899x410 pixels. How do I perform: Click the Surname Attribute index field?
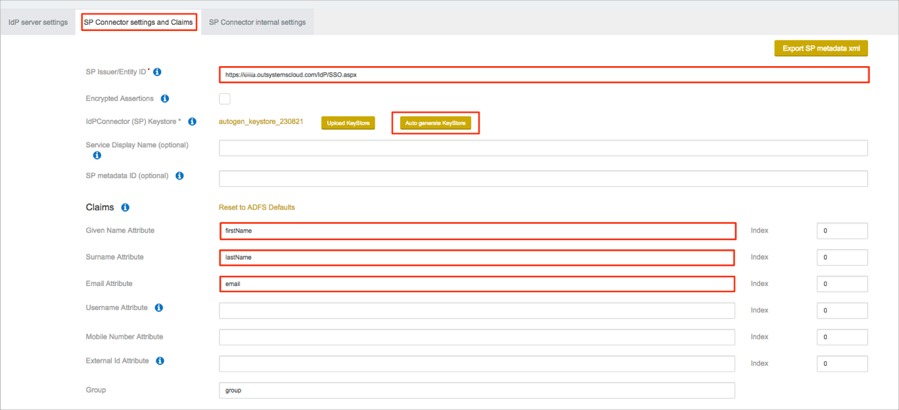pyautogui.click(x=841, y=257)
